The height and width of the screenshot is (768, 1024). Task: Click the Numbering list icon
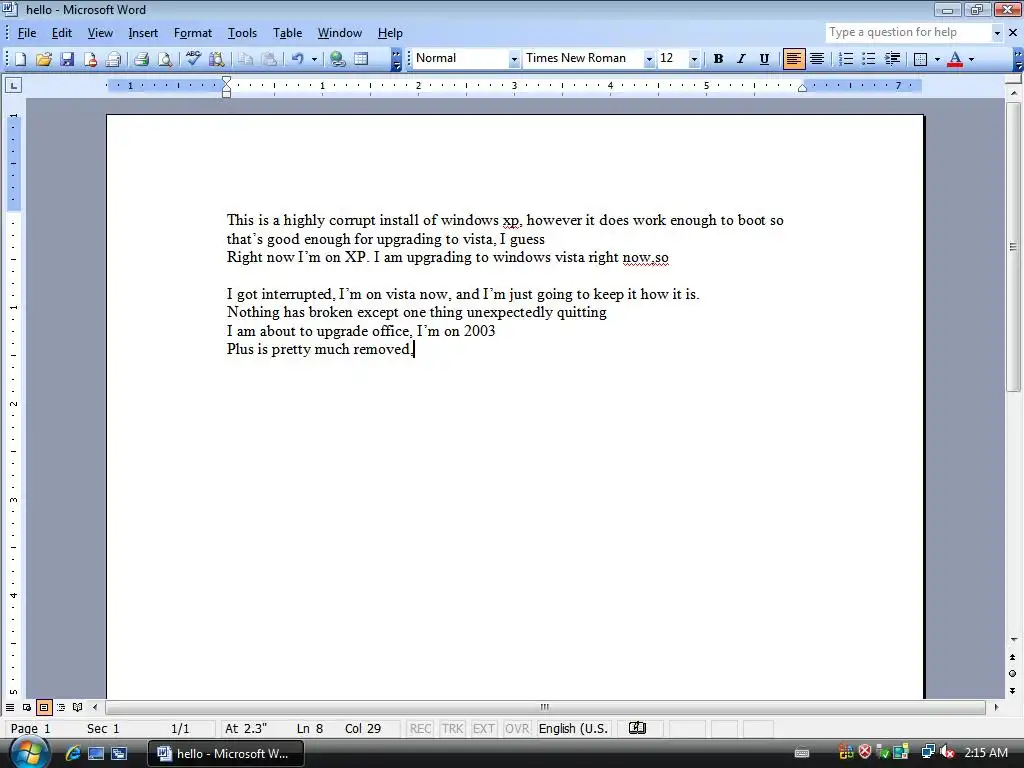point(846,59)
